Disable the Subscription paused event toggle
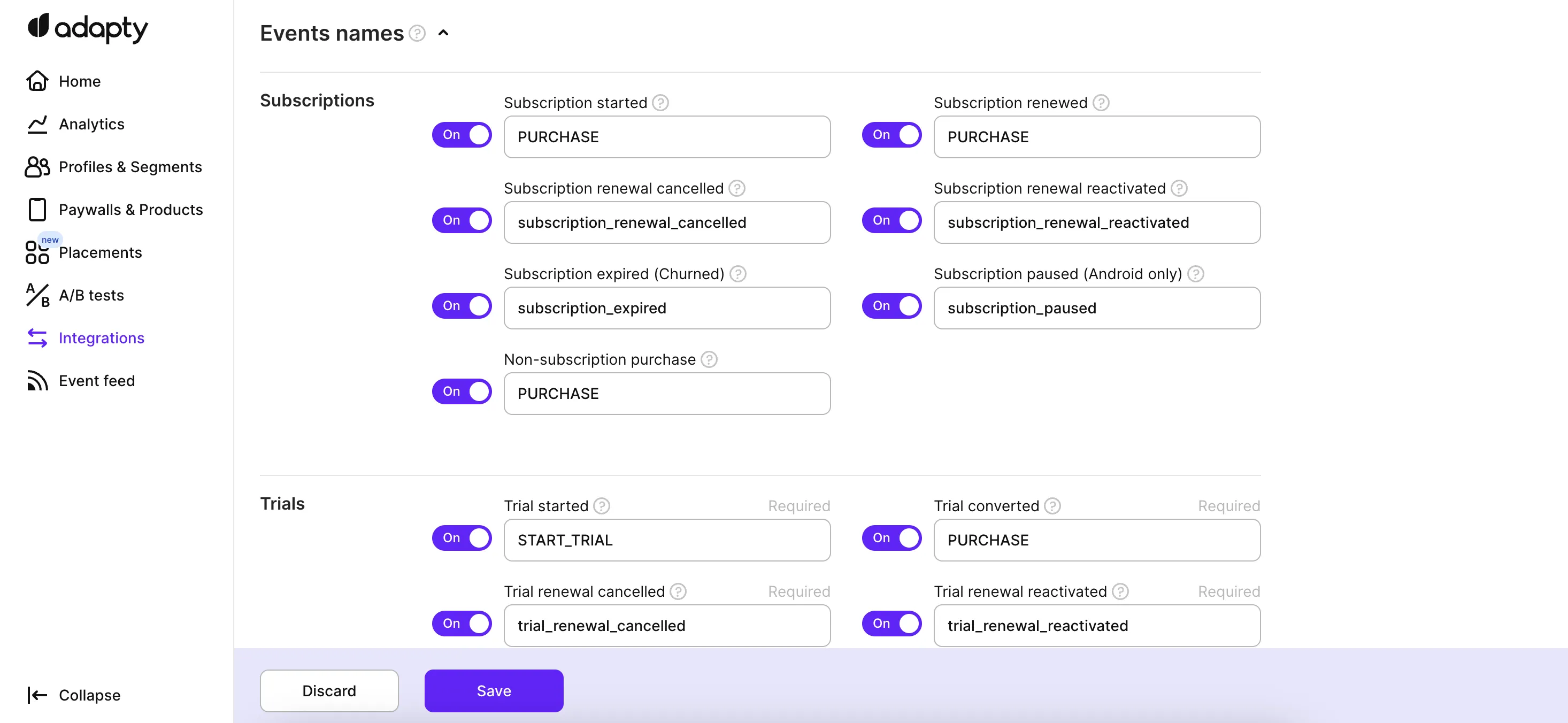Viewport: 1568px width, 723px height. [x=891, y=306]
